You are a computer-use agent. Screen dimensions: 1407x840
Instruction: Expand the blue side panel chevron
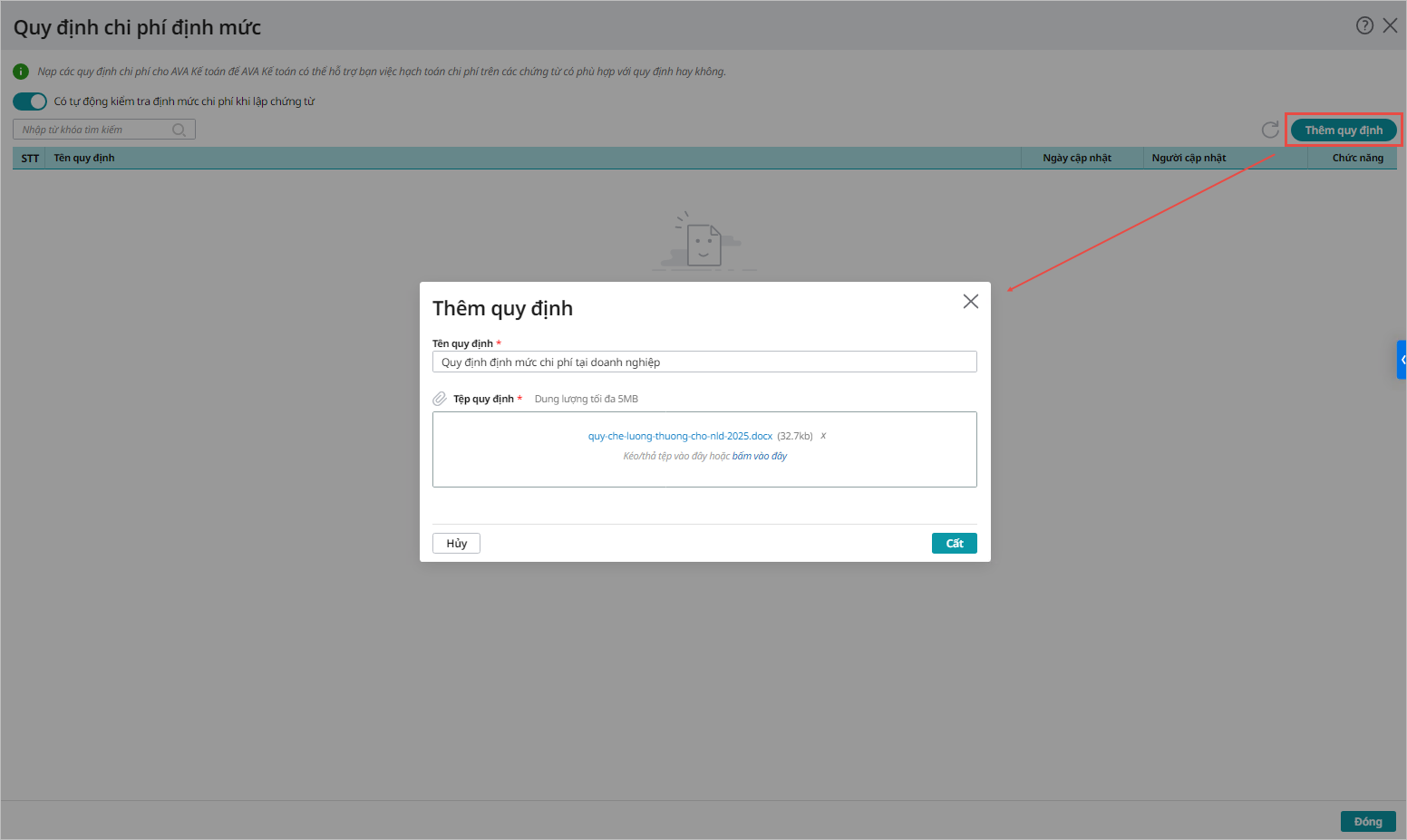point(1402,360)
